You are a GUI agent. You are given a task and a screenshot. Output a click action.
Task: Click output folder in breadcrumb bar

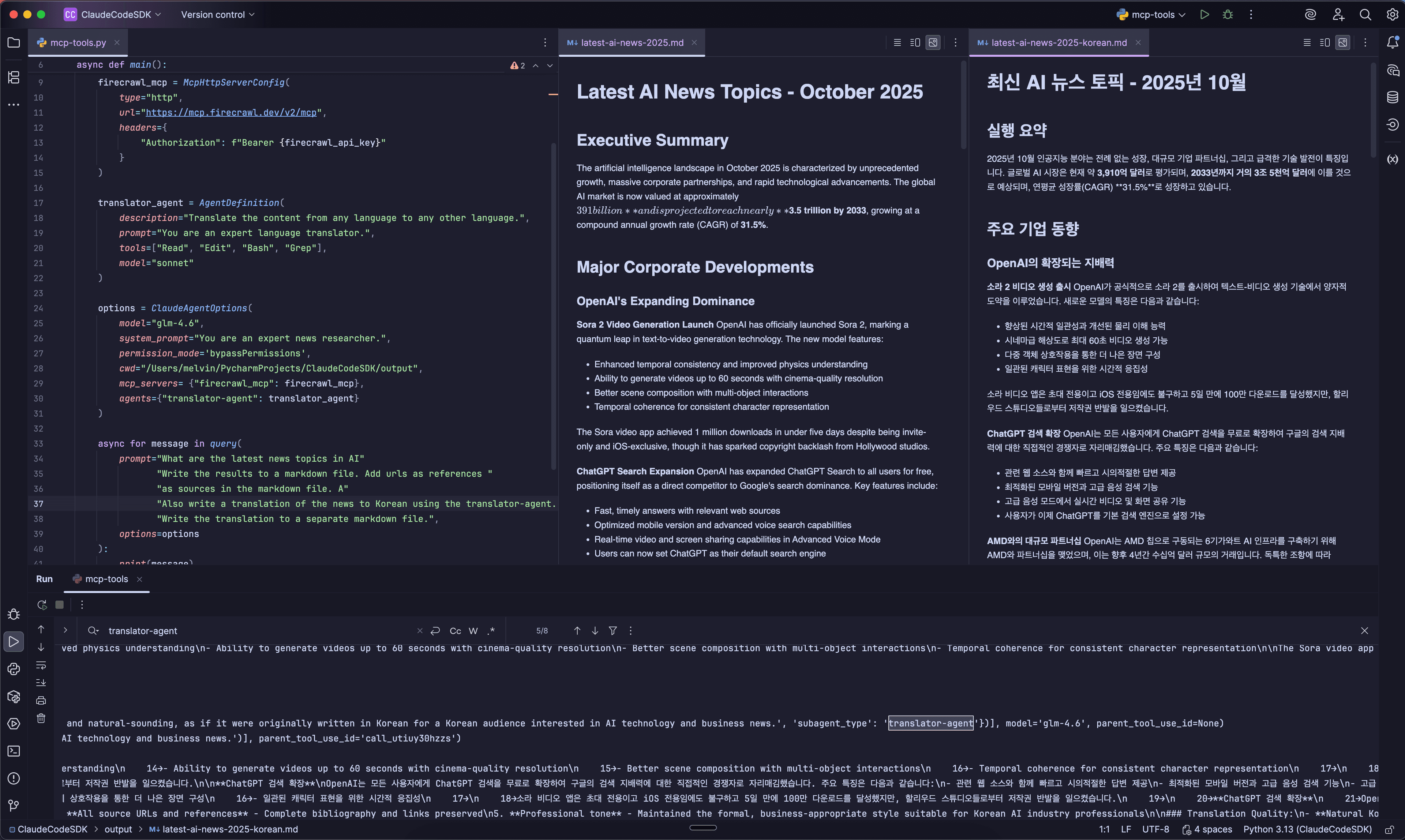pyautogui.click(x=118, y=829)
